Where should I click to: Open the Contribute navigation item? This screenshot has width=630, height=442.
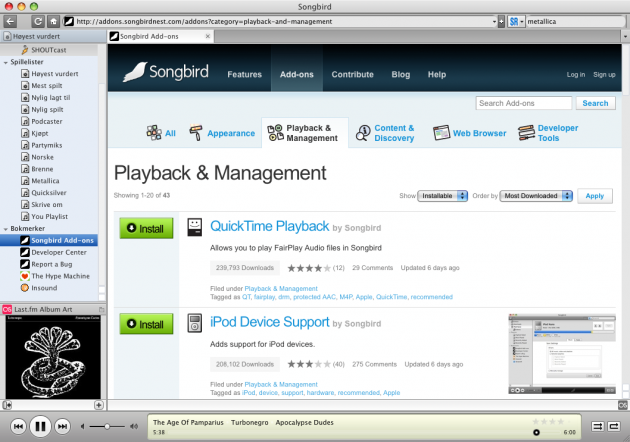pos(352,74)
